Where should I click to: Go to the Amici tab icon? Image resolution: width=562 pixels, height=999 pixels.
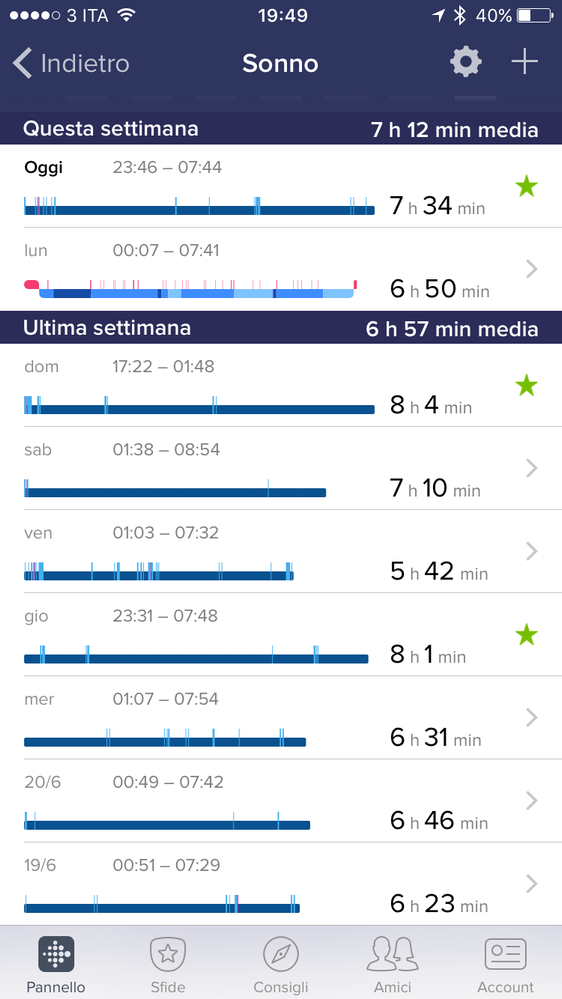(393, 954)
